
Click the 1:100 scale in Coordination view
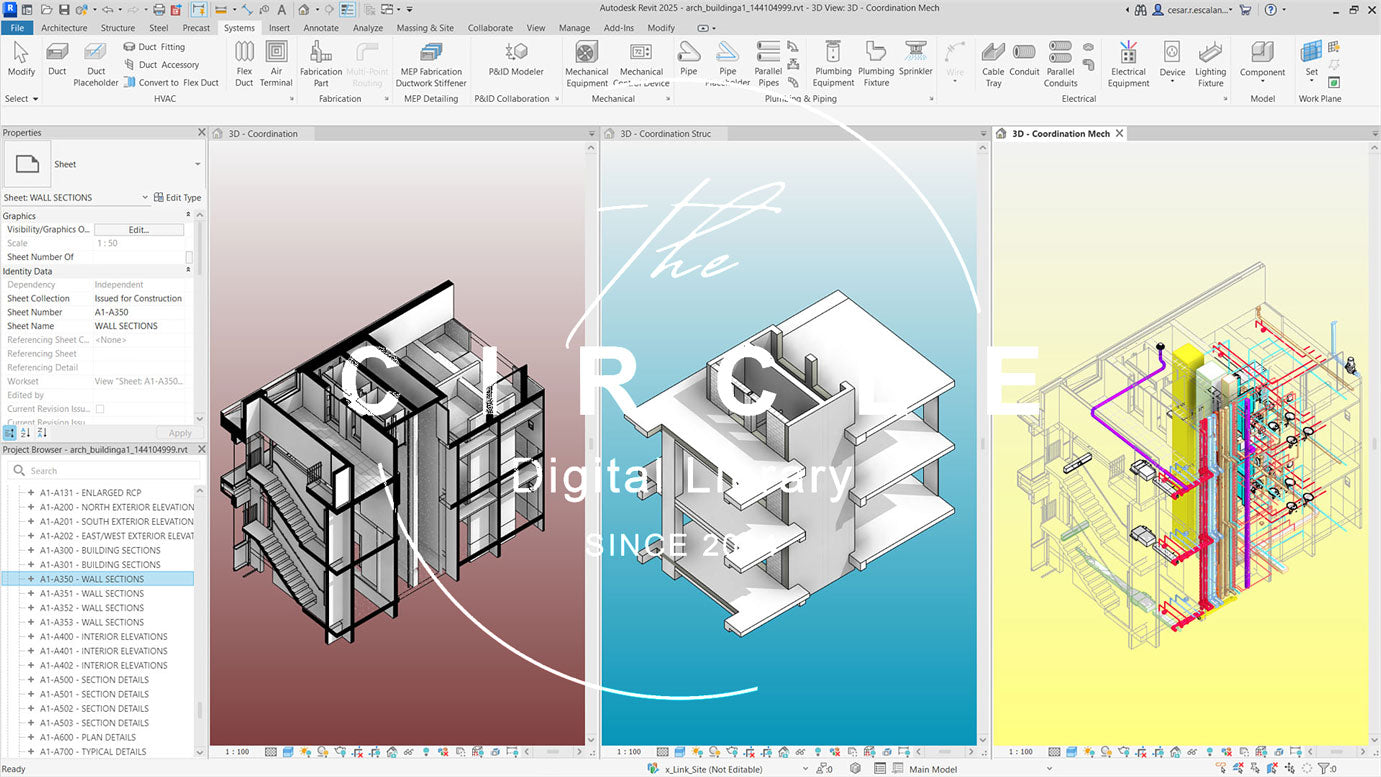click(x=237, y=752)
